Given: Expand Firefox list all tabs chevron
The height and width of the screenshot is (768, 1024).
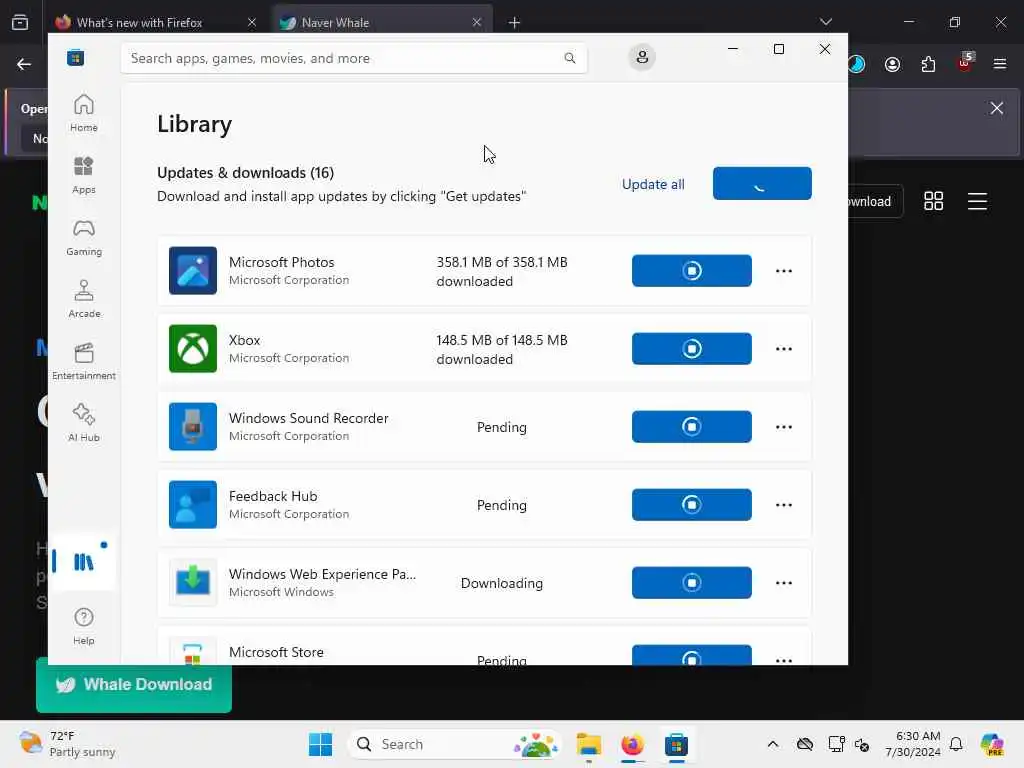Looking at the screenshot, I should click(x=825, y=22).
